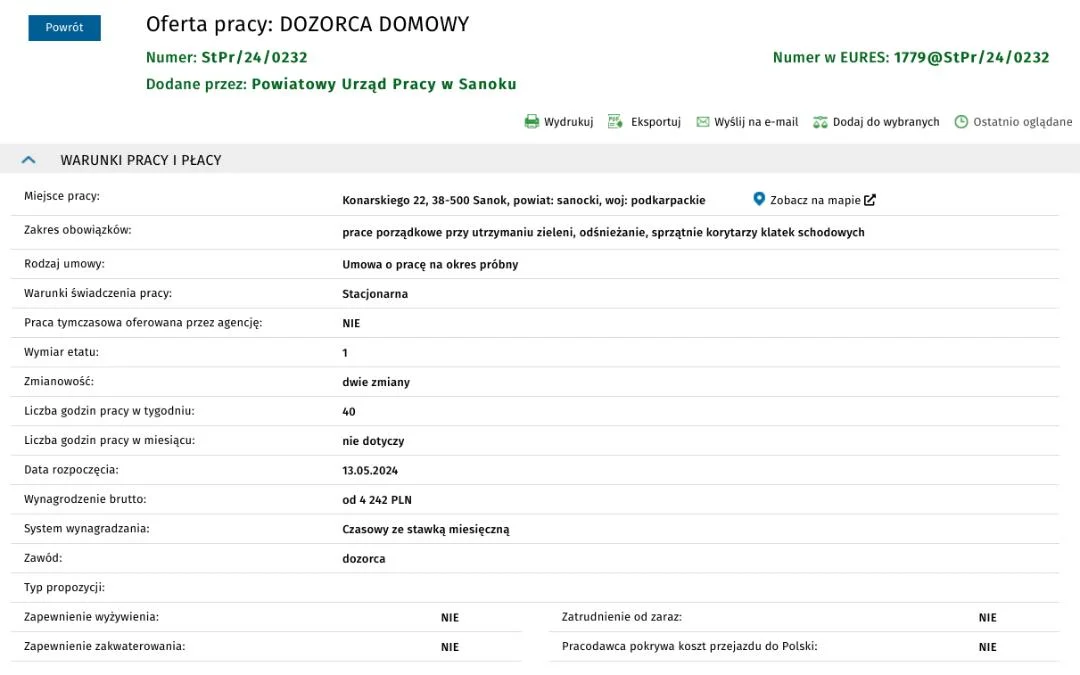The height and width of the screenshot is (675, 1080).
Task: Click the blue Powrót button
Action: point(64,28)
